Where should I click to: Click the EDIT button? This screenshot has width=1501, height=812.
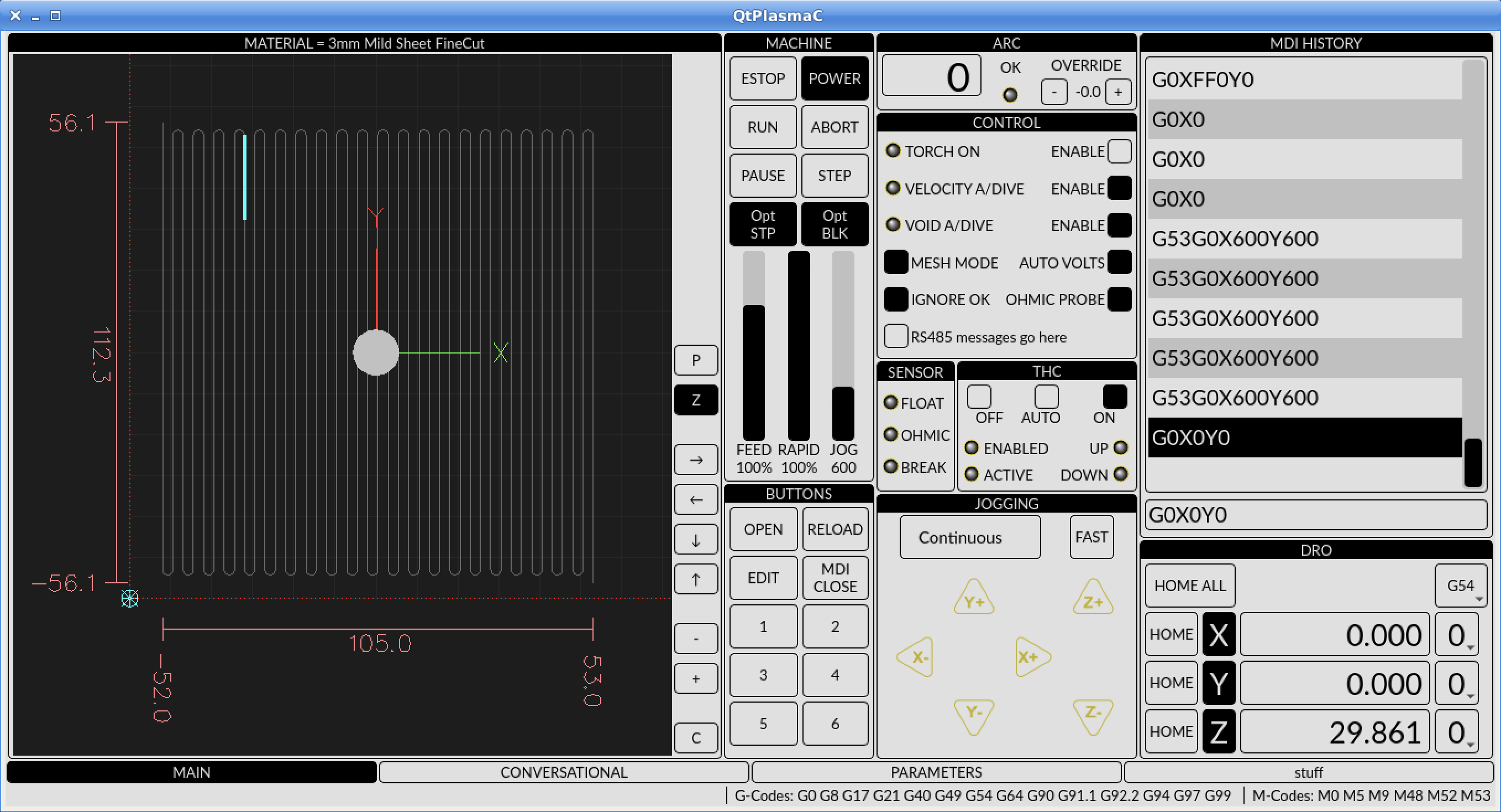[x=763, y=578]
